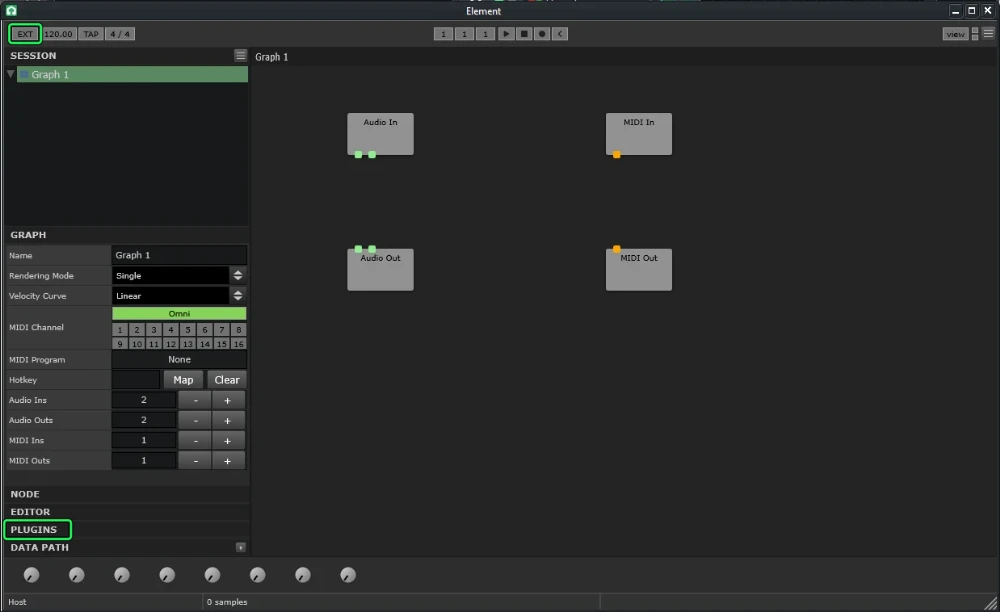
Task: Toggle MIDI channel 16
Action: (x=239, y=344)
